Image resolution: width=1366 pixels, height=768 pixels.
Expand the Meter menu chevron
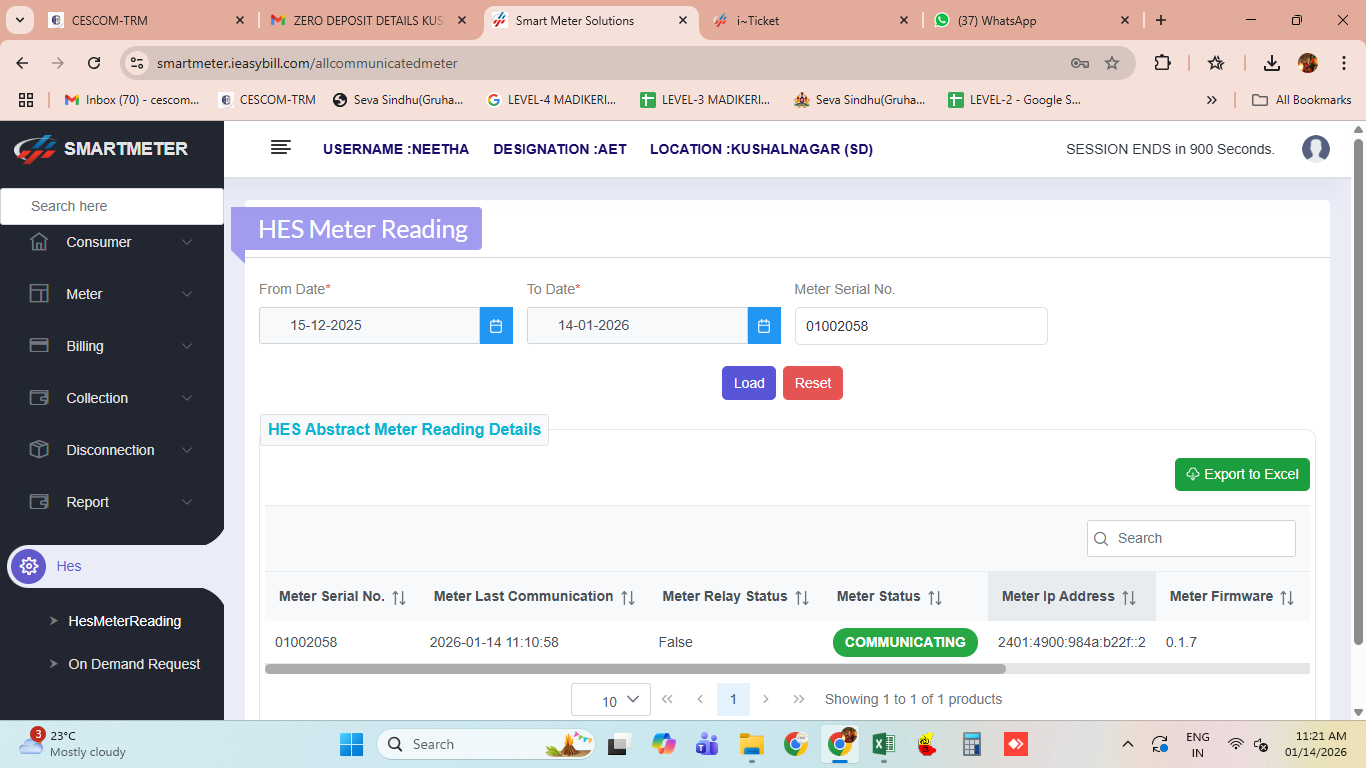tap(187, 294)
